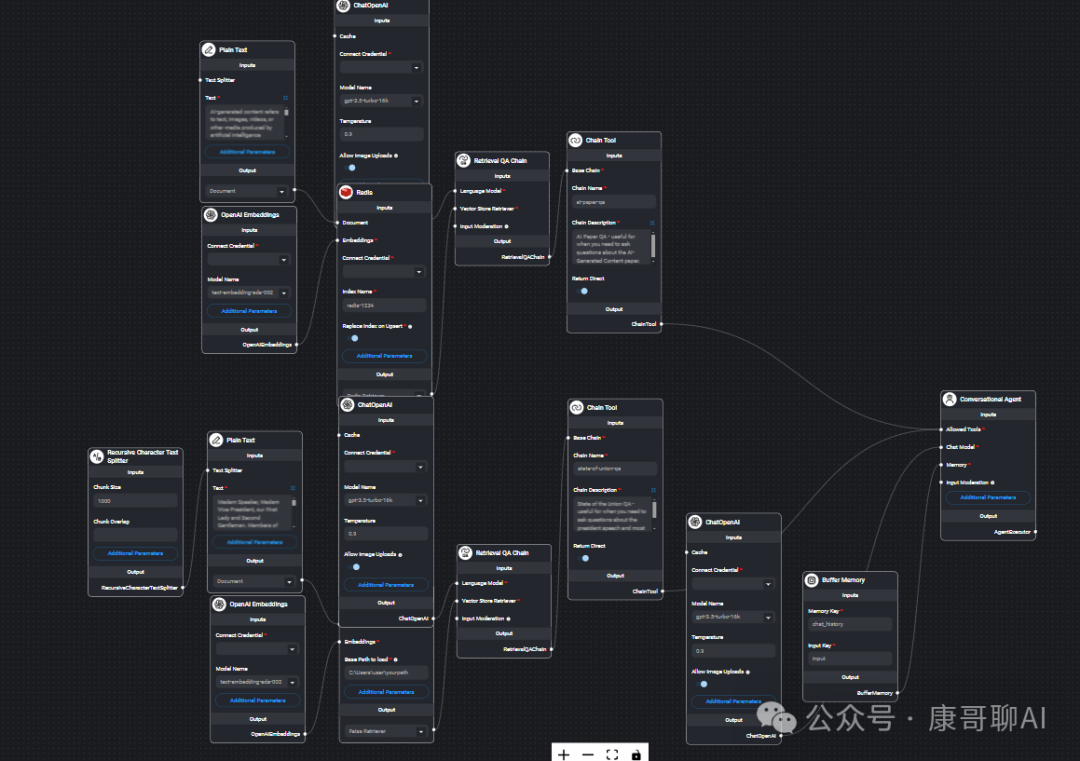Expand the AI-generated content Text field editor
This screenshot has width=1080, height=761.
click(x=285, y=98)
